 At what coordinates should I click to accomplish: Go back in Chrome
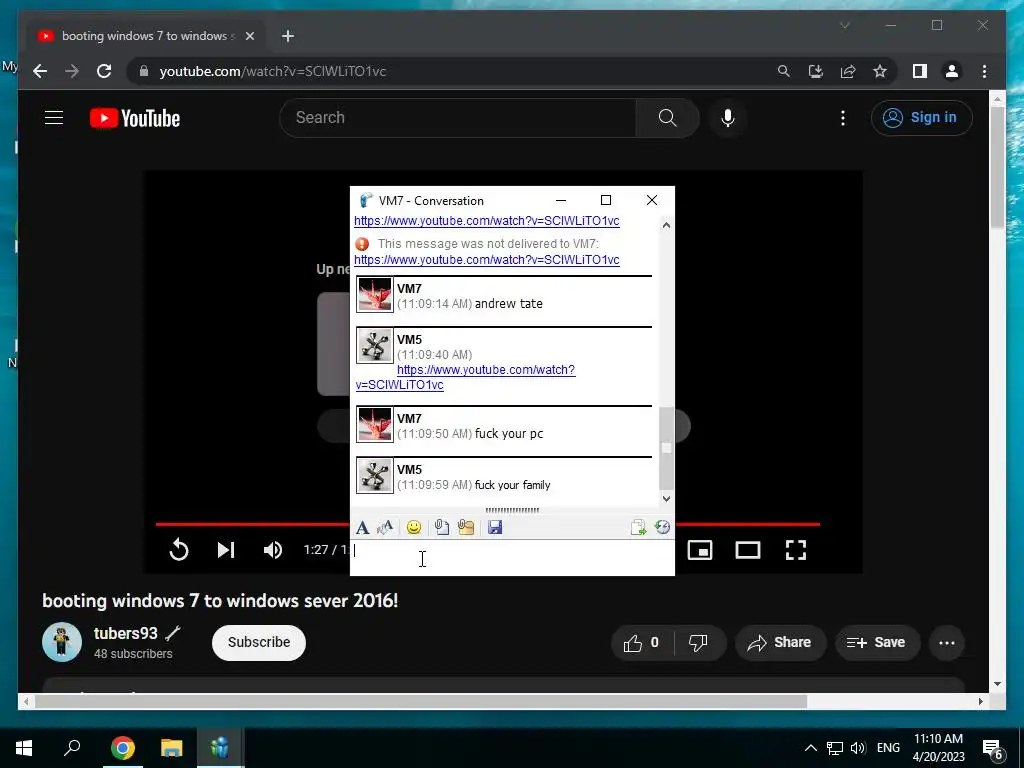(40, 71)
